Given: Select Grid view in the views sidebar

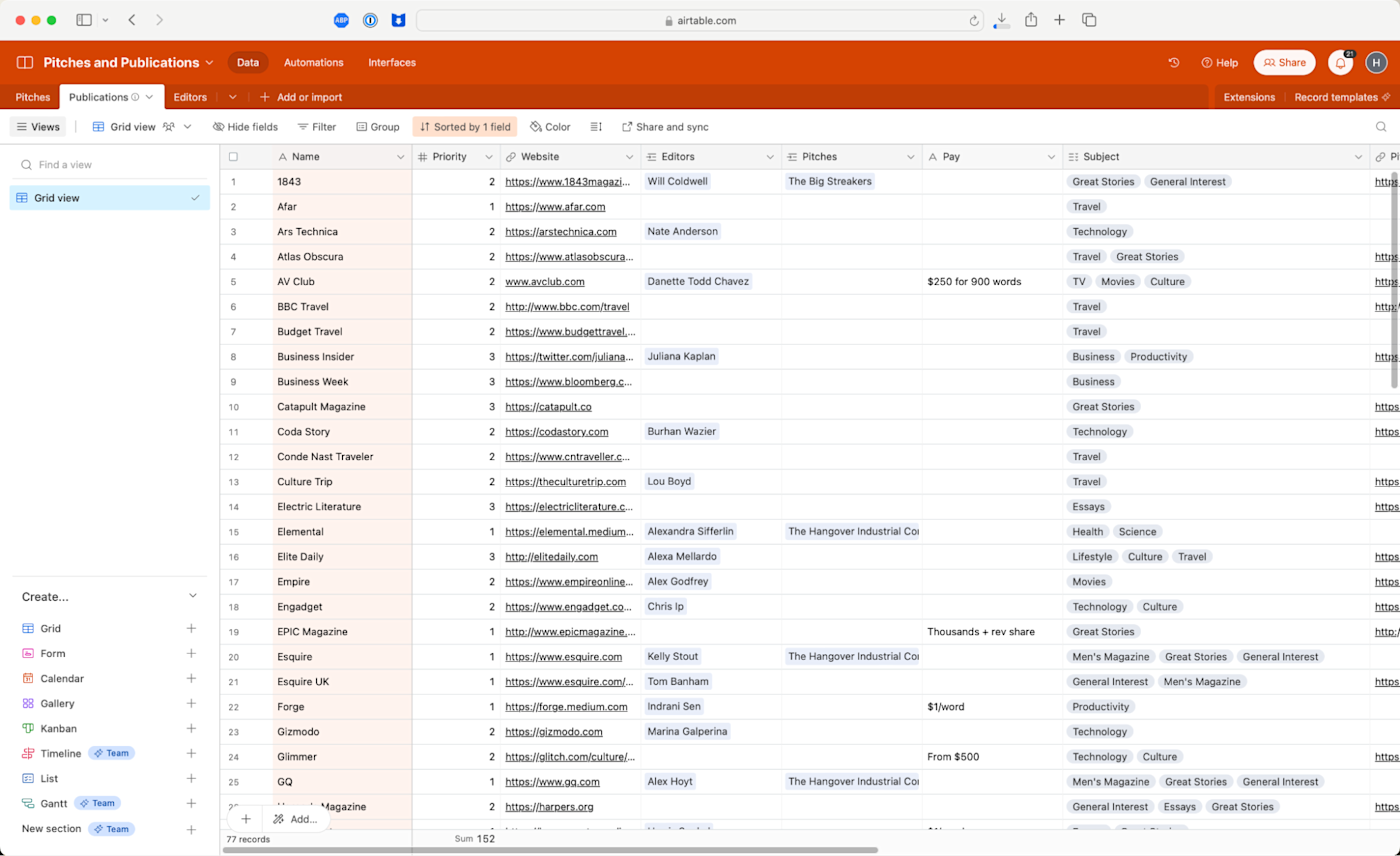Looking at the screenshot, I should tap(110, 198).
